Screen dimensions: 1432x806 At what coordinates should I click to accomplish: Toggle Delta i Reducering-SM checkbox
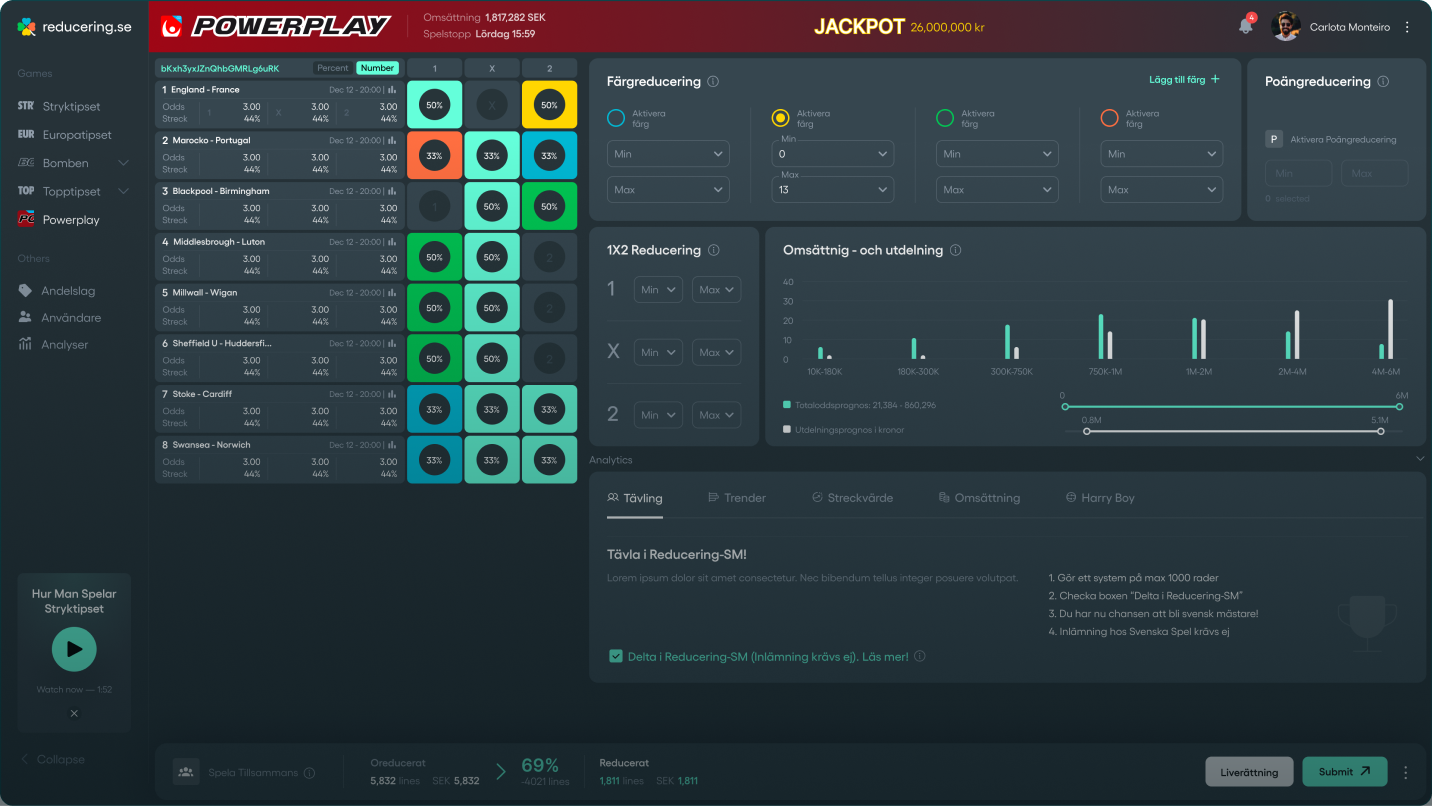[616, 656]
